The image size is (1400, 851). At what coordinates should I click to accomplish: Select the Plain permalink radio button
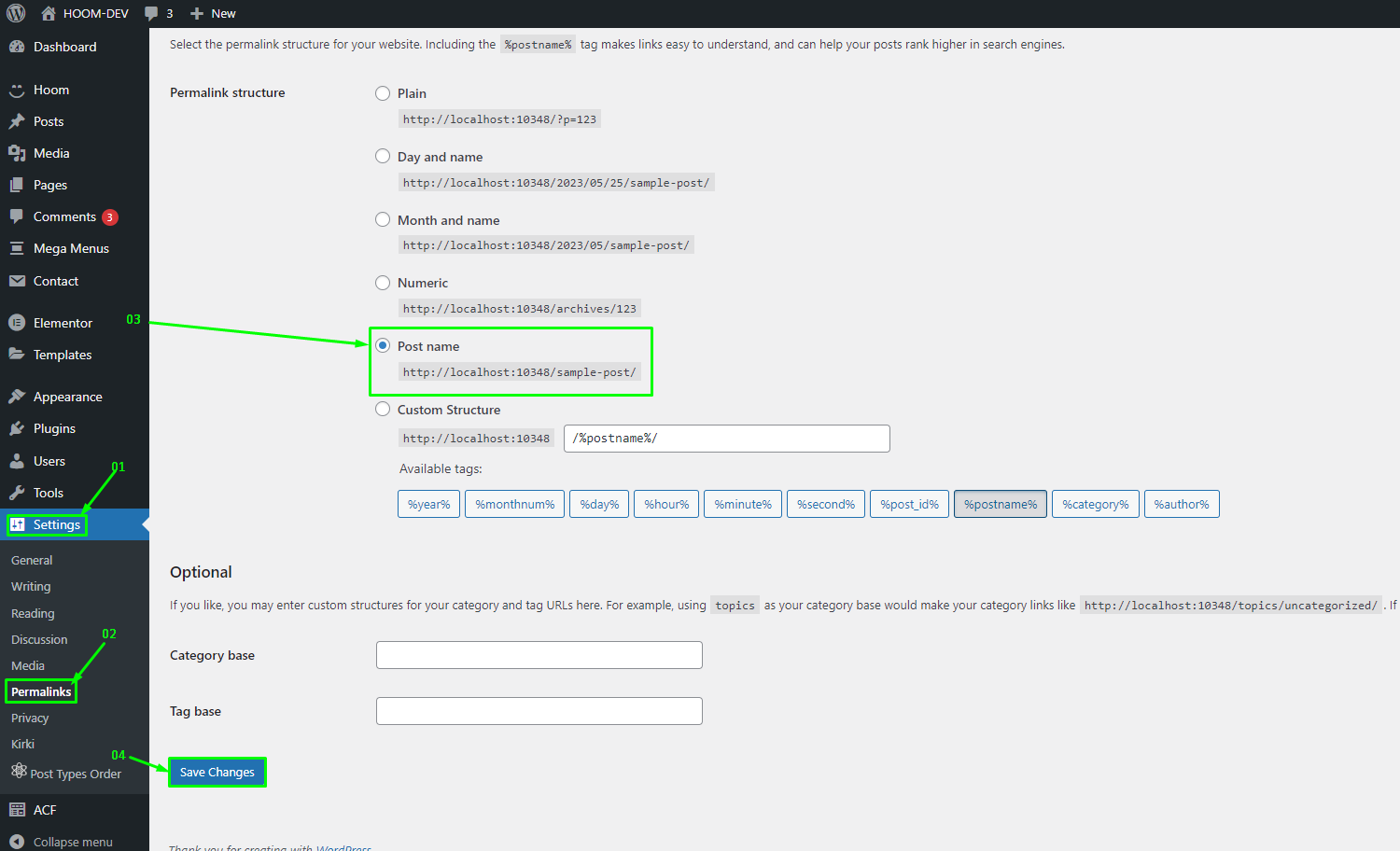[x=383, y=93]
